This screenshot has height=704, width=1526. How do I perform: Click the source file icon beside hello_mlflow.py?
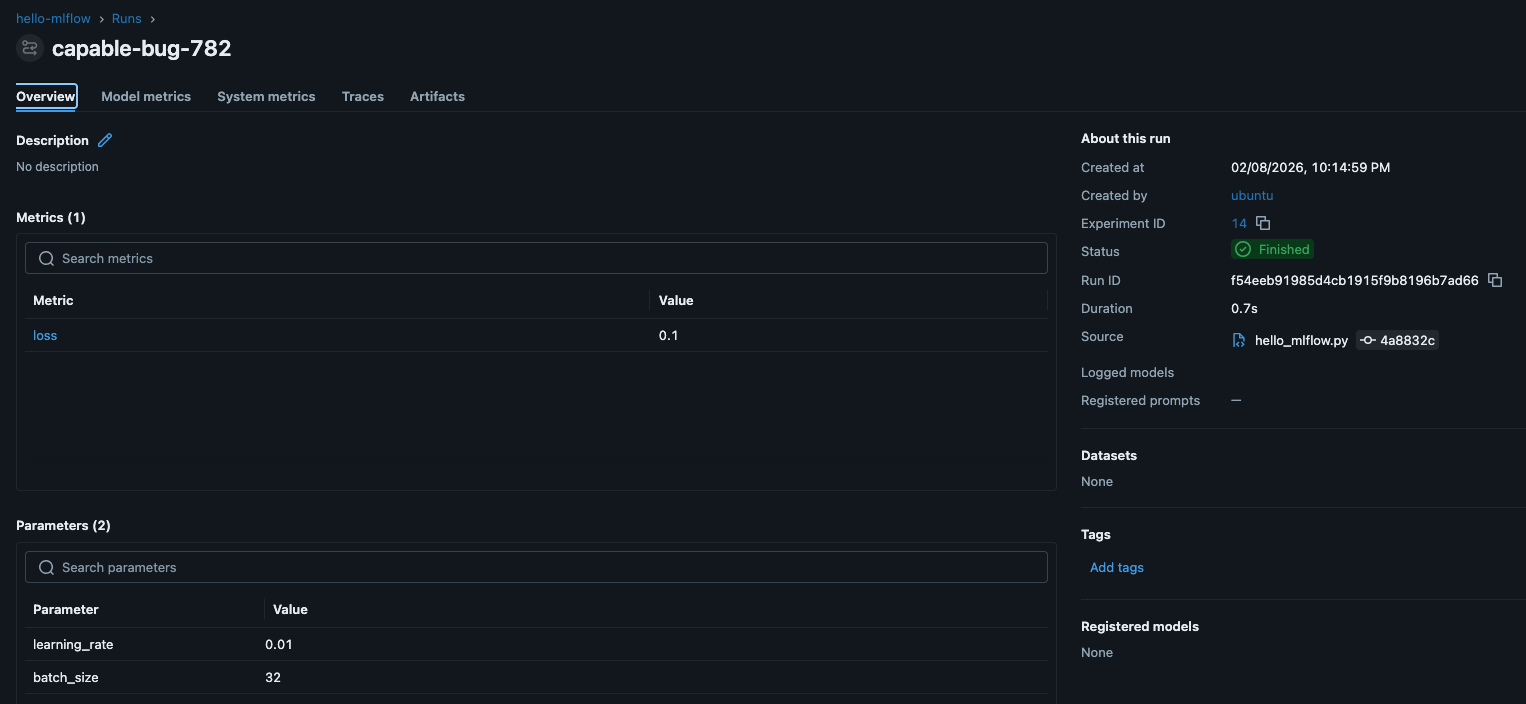coord(1238,340)
